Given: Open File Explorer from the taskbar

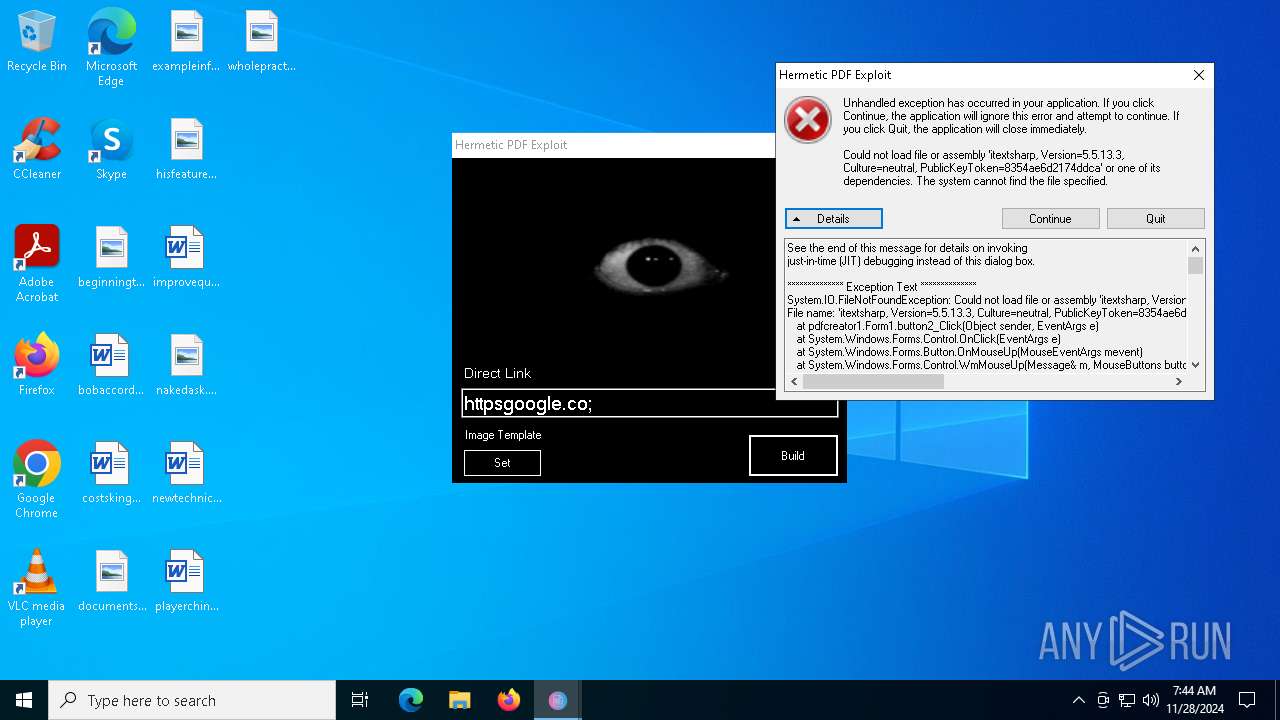Looking at the screenshot, I should 460,700.
